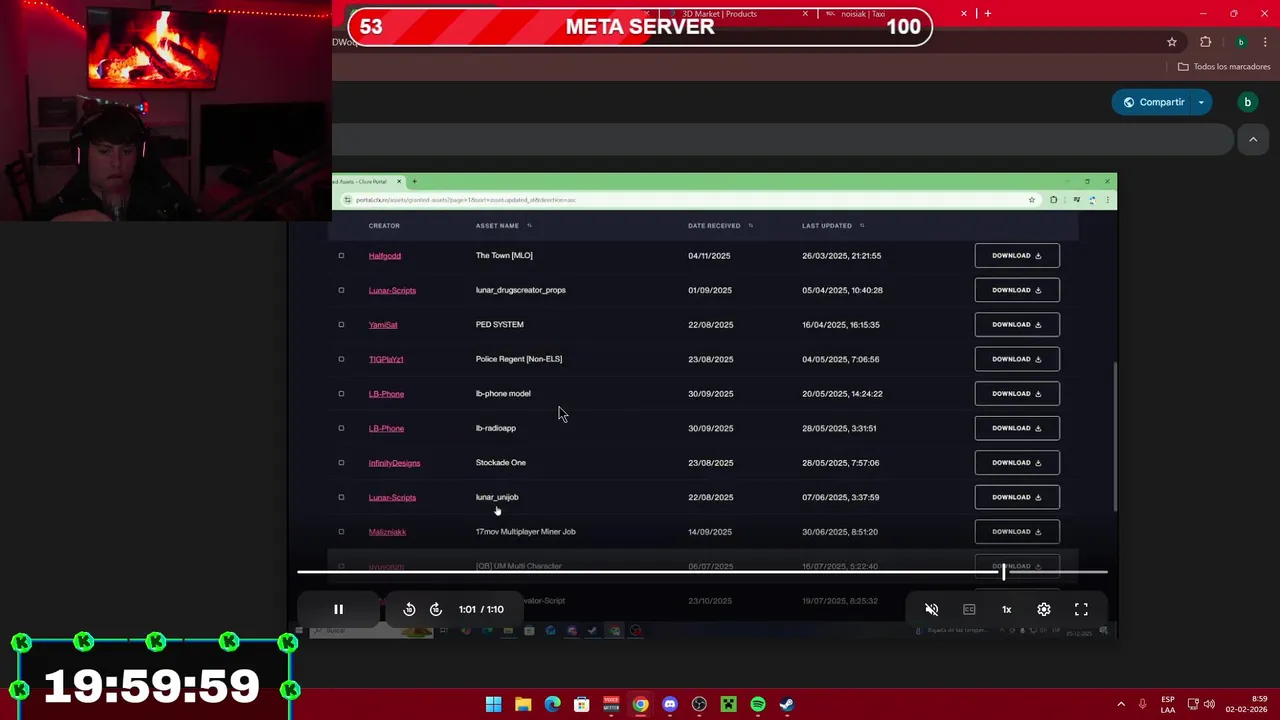Screen dimensions: 1280x720
Task: Open TIGPlaYz1 creator link
Action: [386, 359]
